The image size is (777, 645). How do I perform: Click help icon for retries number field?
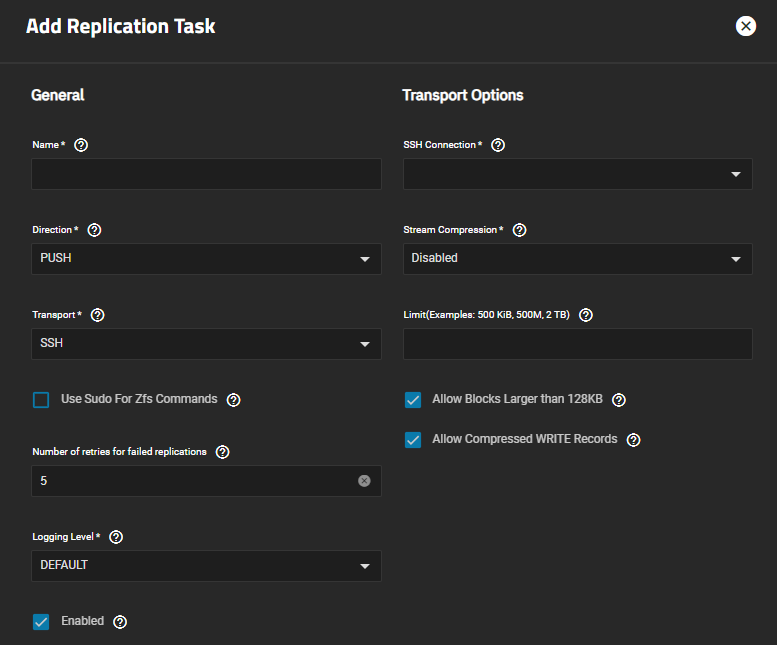tap(223, 452)
